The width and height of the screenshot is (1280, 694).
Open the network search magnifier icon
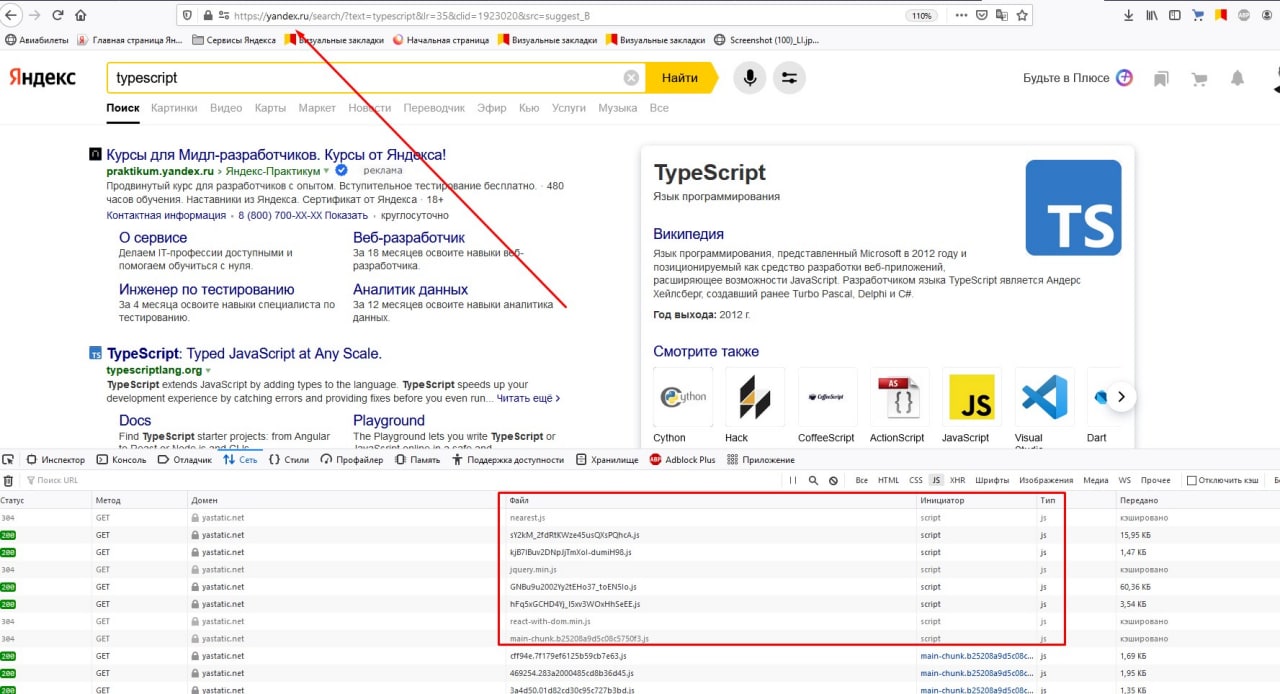pos(814,481)
